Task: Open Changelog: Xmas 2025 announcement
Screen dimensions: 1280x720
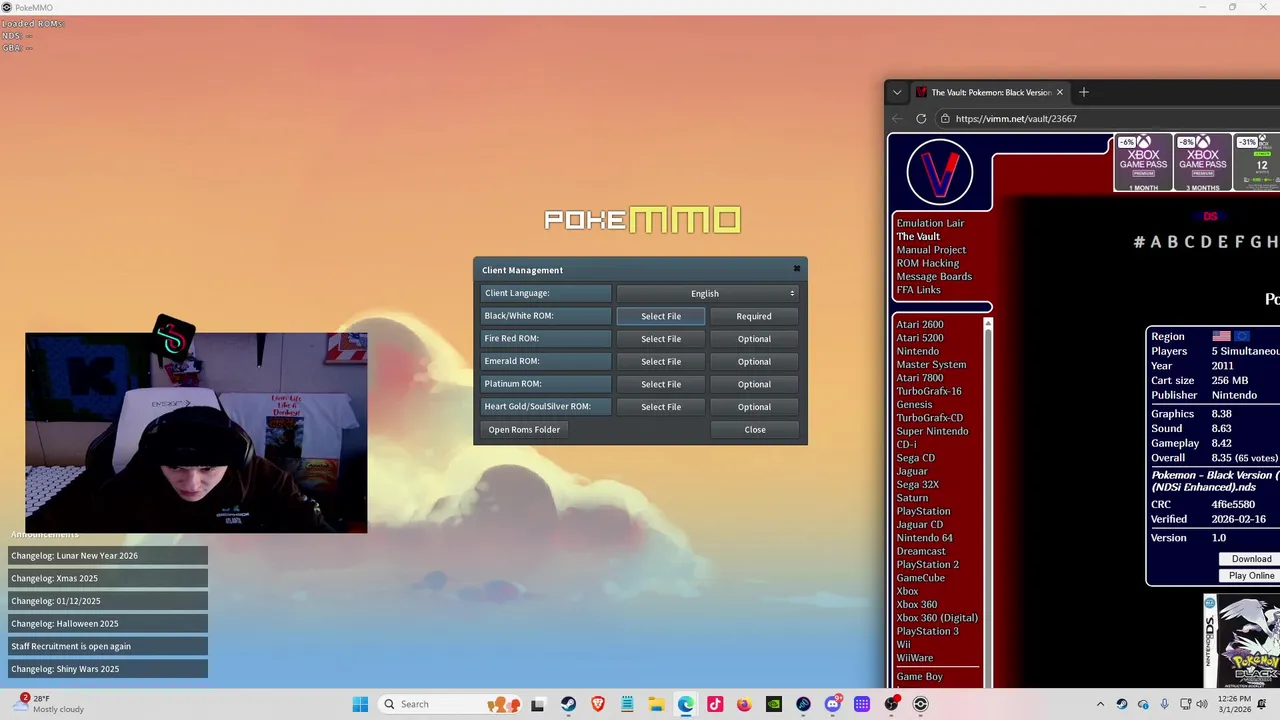Action: 108,578
